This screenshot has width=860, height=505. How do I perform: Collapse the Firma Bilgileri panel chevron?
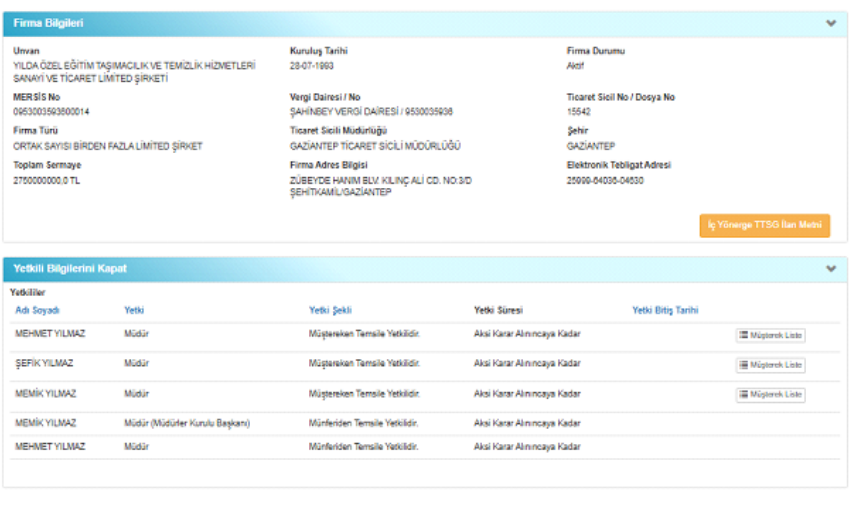[830, 23]
